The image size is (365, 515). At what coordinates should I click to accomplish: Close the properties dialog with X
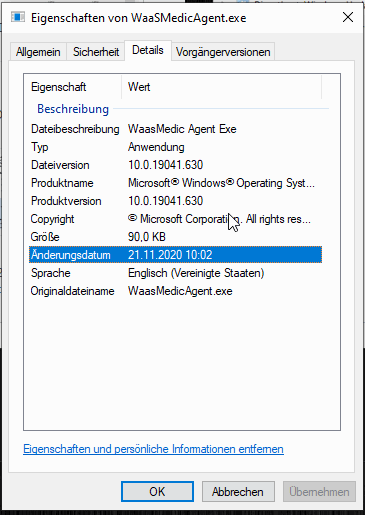(348, 17)
